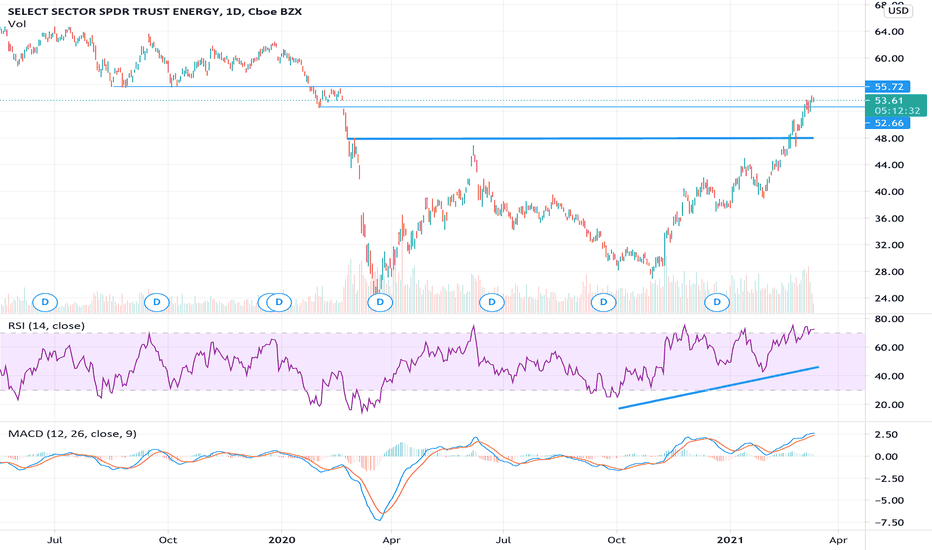
Task: Select the thick blue horizontal line at 48.00
Action: click(580, 139)
